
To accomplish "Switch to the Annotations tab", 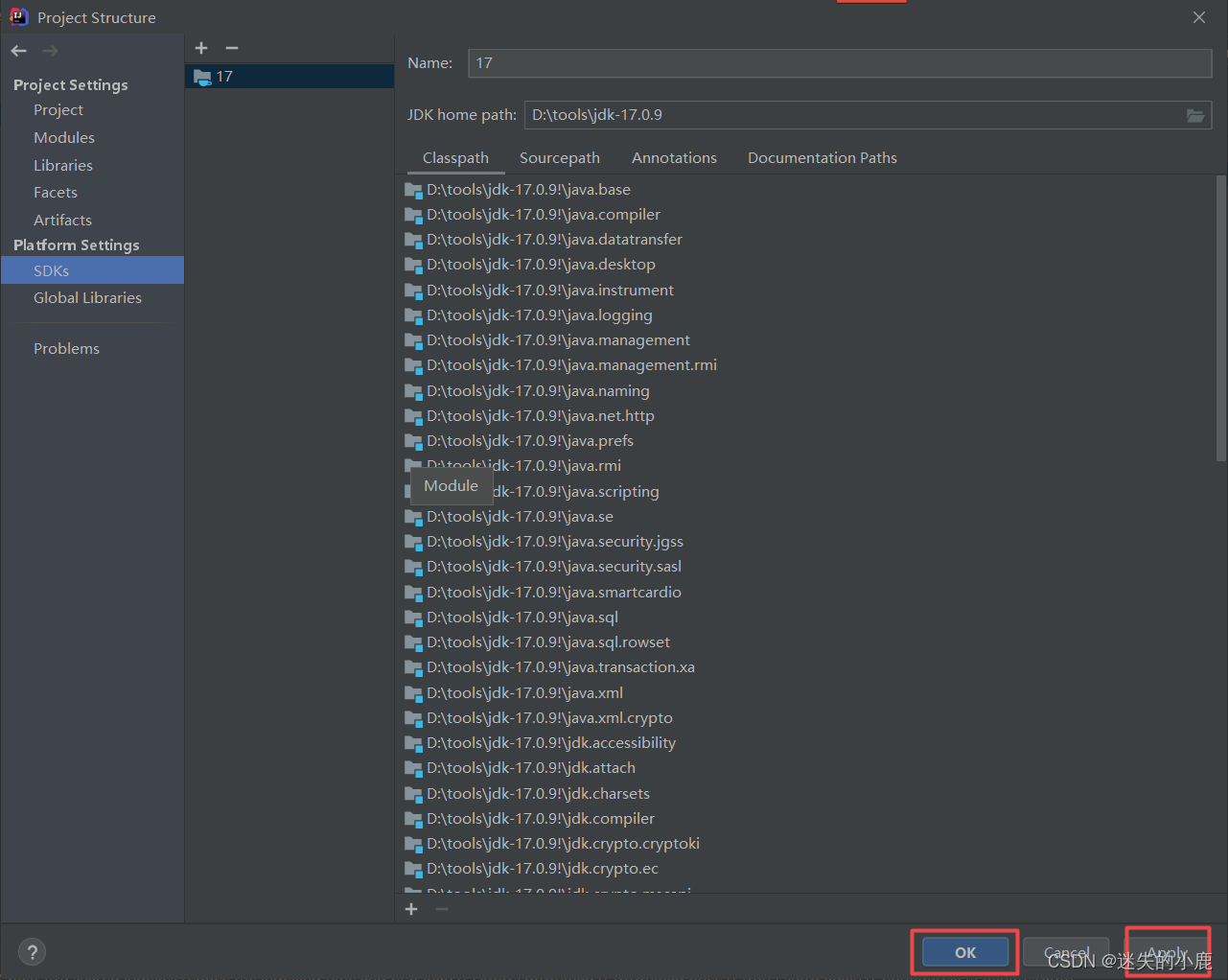I will coord(674,158).
